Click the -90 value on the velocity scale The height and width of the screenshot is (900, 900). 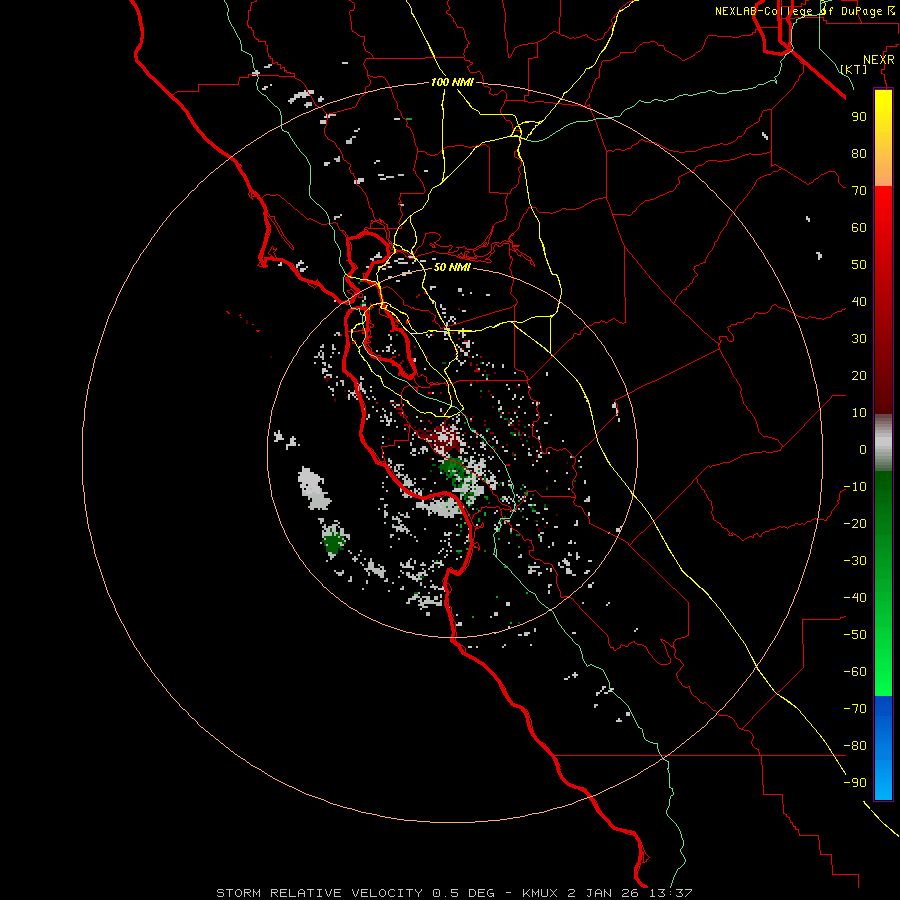[x=855, y=783]
